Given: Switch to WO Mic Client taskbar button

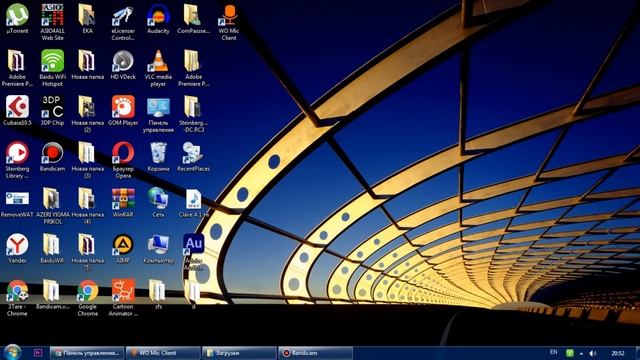Looking at the screenshot, I should coord(163,353).
